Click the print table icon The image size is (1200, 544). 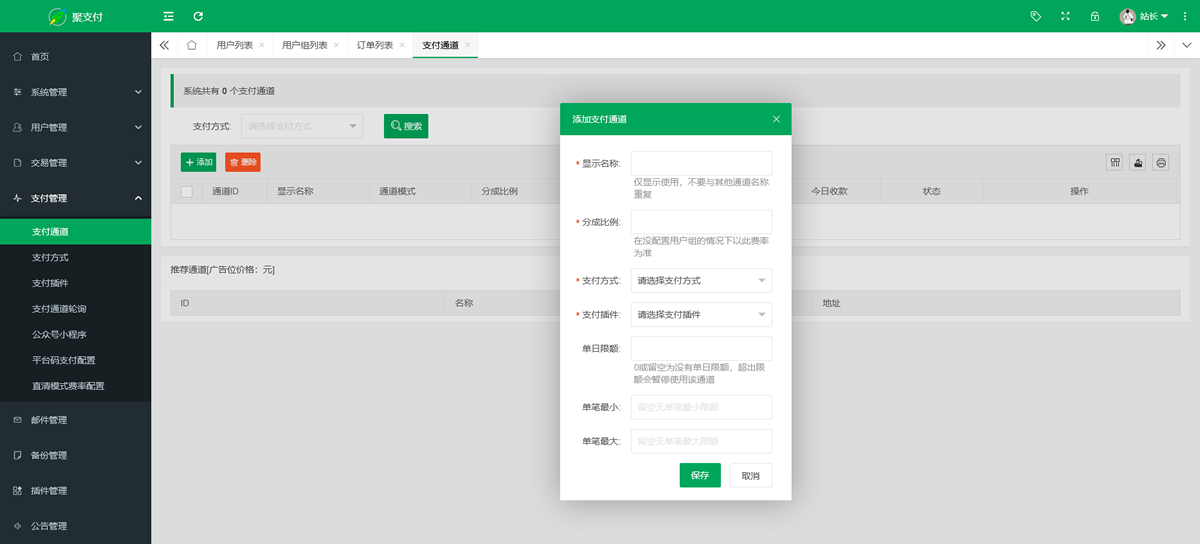click(1160, 162)
